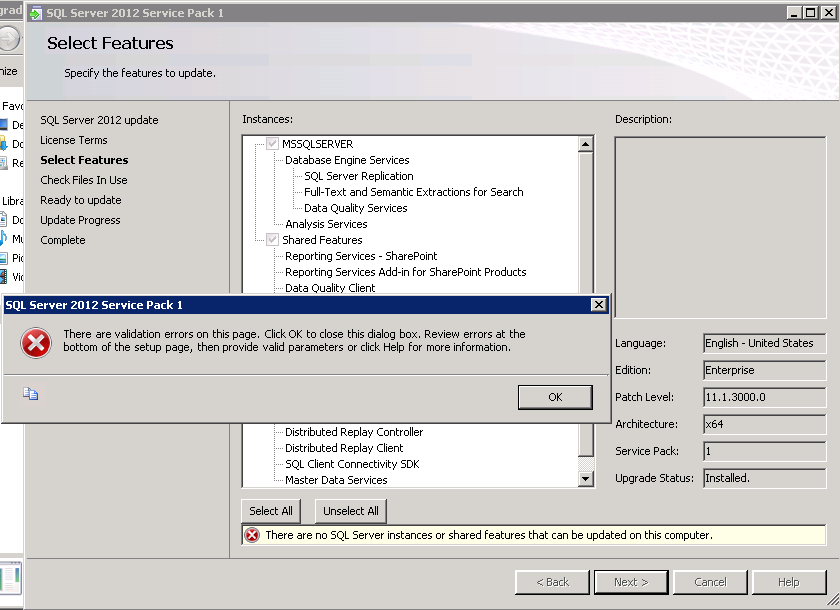Click the Next button

click(x=631, y=582)
